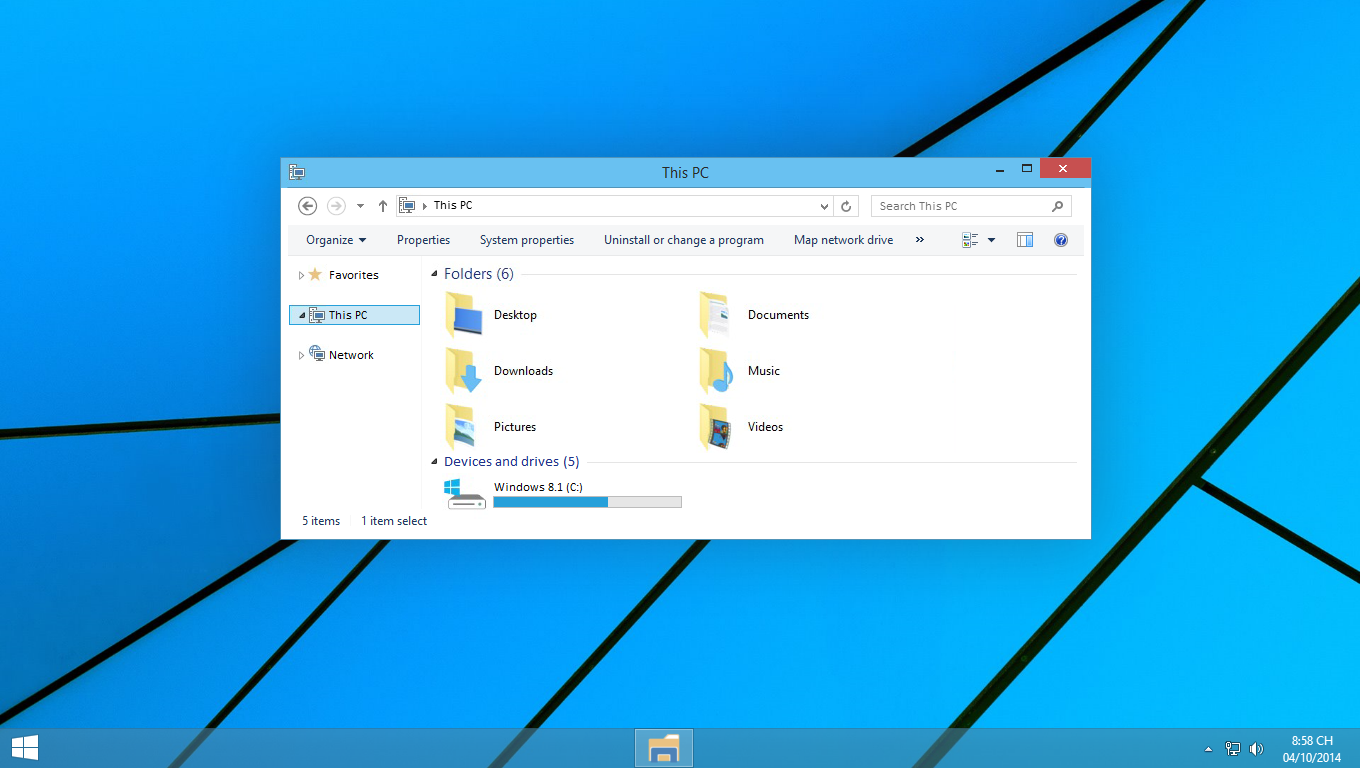
Task: Open System properties
Action: [527, 240]
